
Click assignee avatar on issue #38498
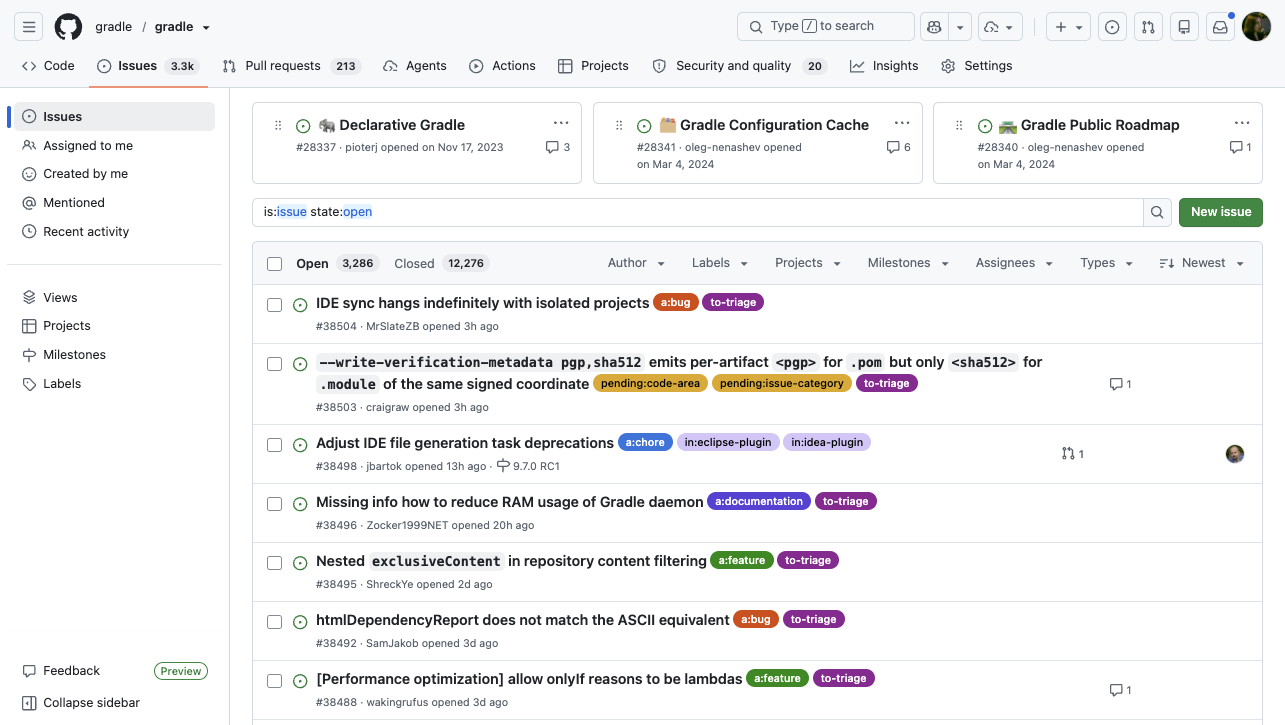[1235, 454]
